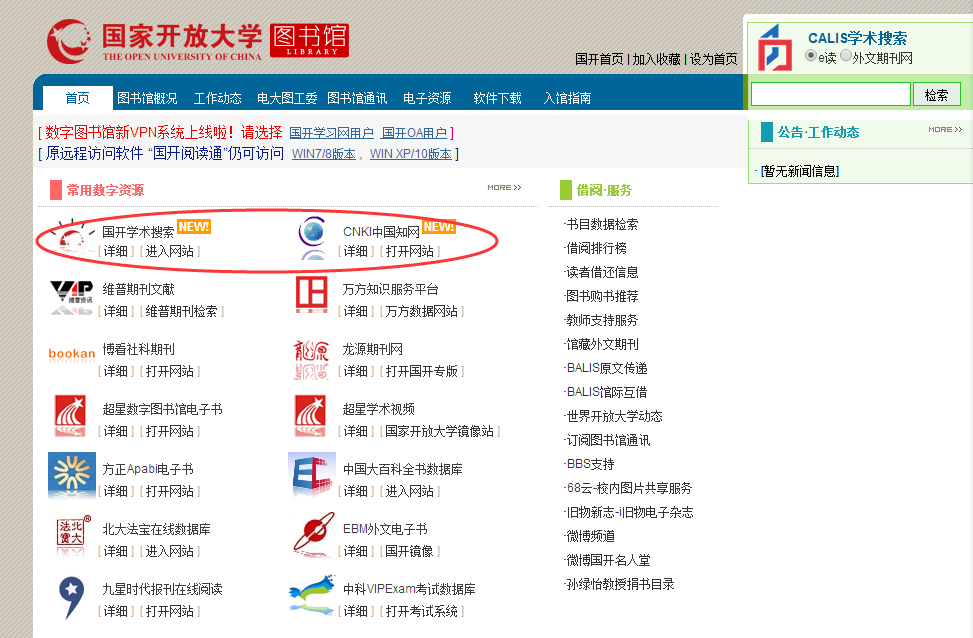The width and height of the screenshot is (973, 638).
Task: Download the WIN7/8版本 link
Action: (323, 154)
